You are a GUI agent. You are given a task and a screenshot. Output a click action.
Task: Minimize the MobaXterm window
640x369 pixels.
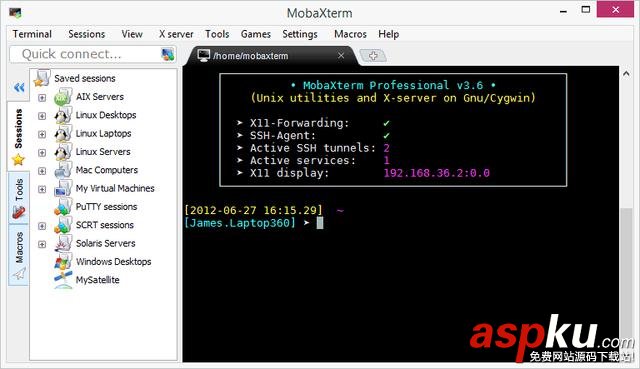(564, 11)
